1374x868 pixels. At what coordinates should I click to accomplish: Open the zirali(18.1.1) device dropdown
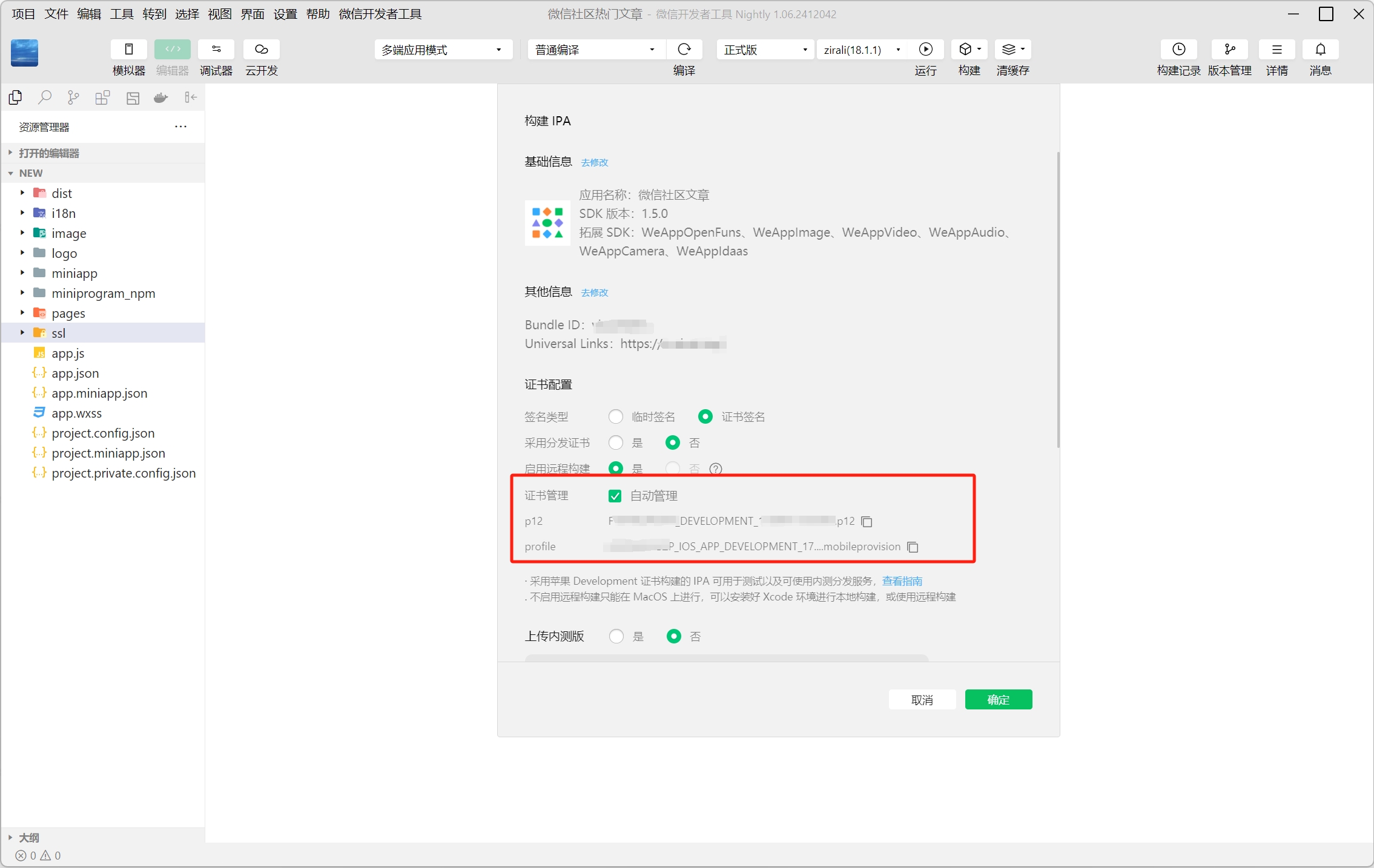click(x=863, y=50)
